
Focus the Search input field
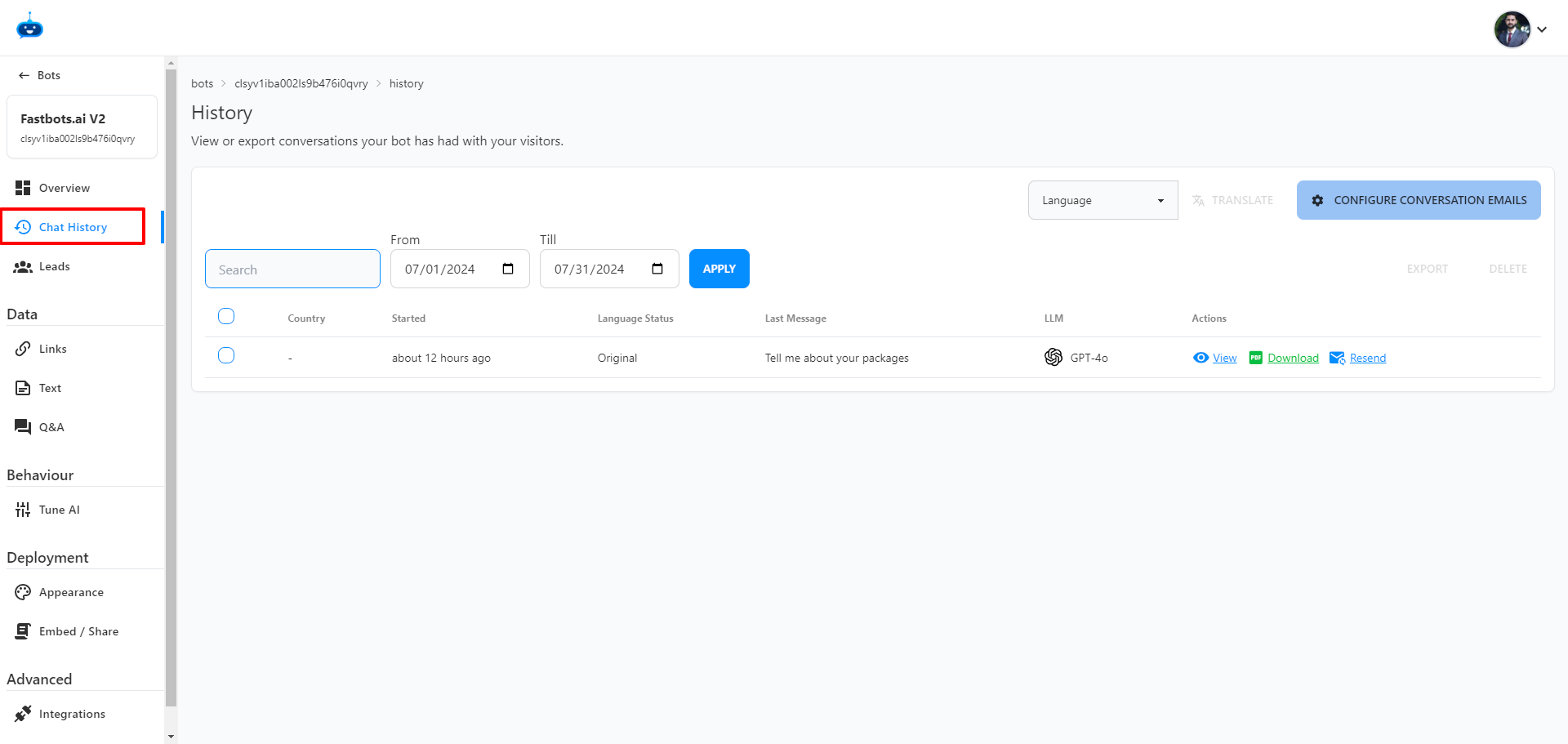[292, 269]
